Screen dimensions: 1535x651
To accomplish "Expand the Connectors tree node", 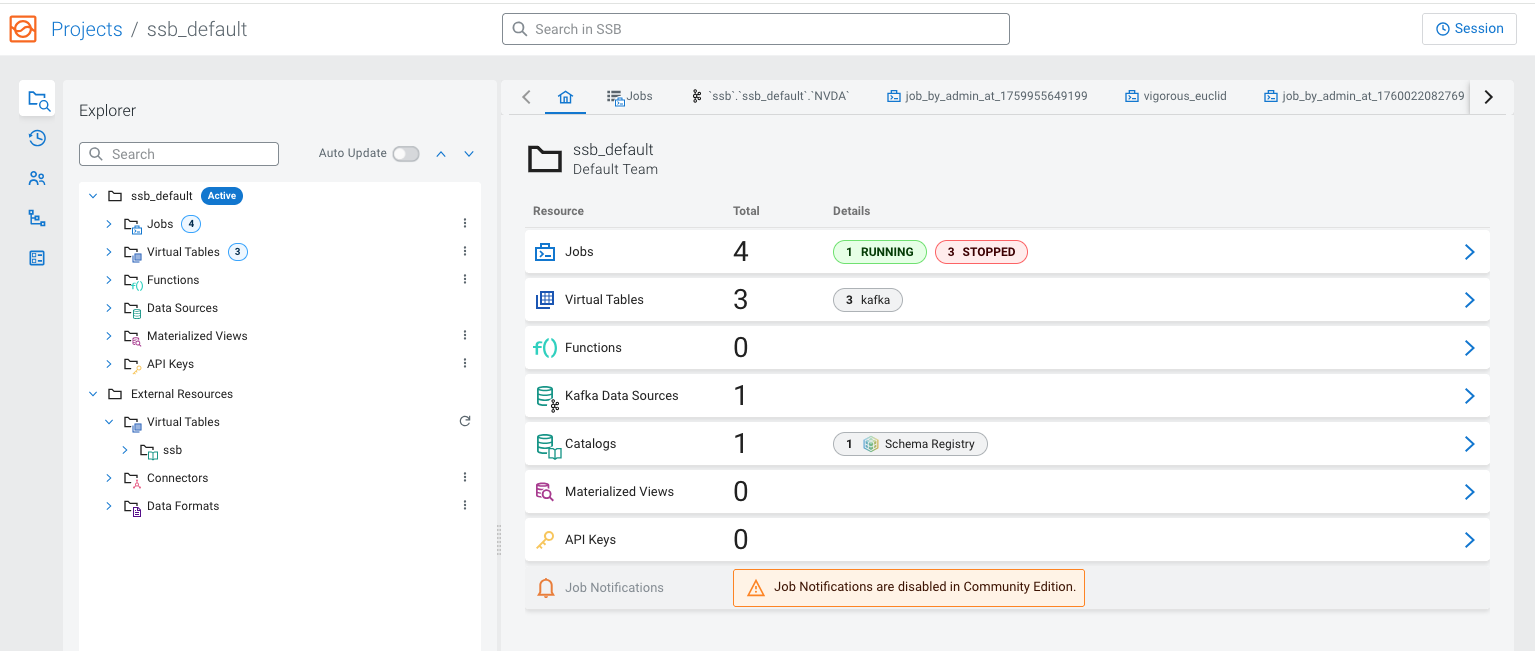I will 109,478.
